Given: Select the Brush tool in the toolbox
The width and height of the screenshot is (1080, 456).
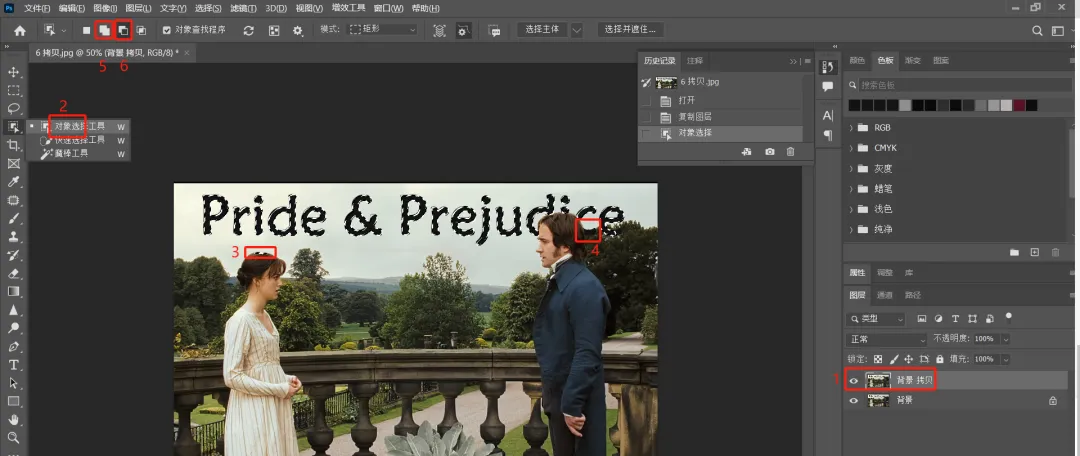Looking at the screenshot, I should (13, 218).
